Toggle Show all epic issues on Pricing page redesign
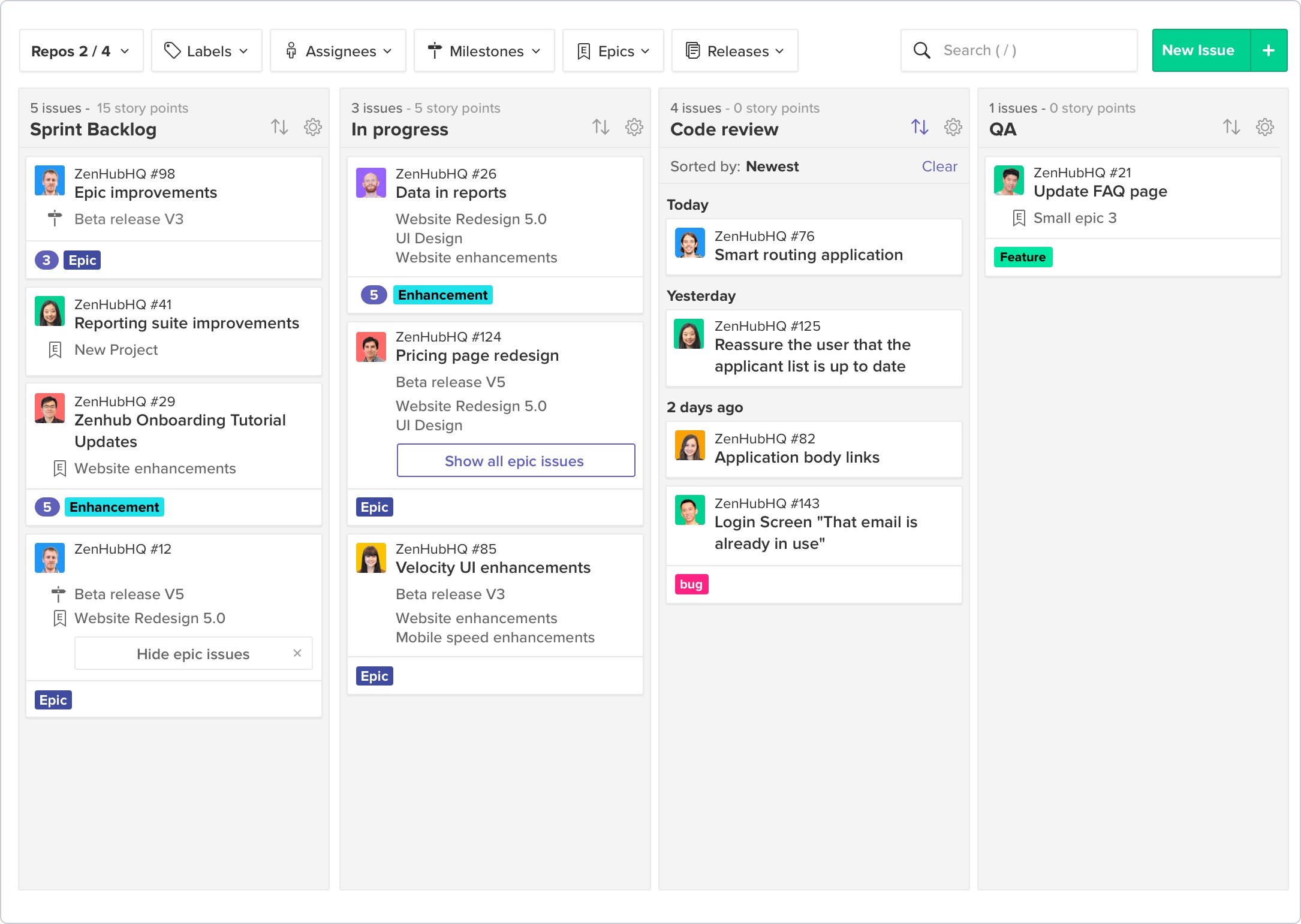Image resolution: width=1301 pixels, height=924 pixels. tap(516, 460)
